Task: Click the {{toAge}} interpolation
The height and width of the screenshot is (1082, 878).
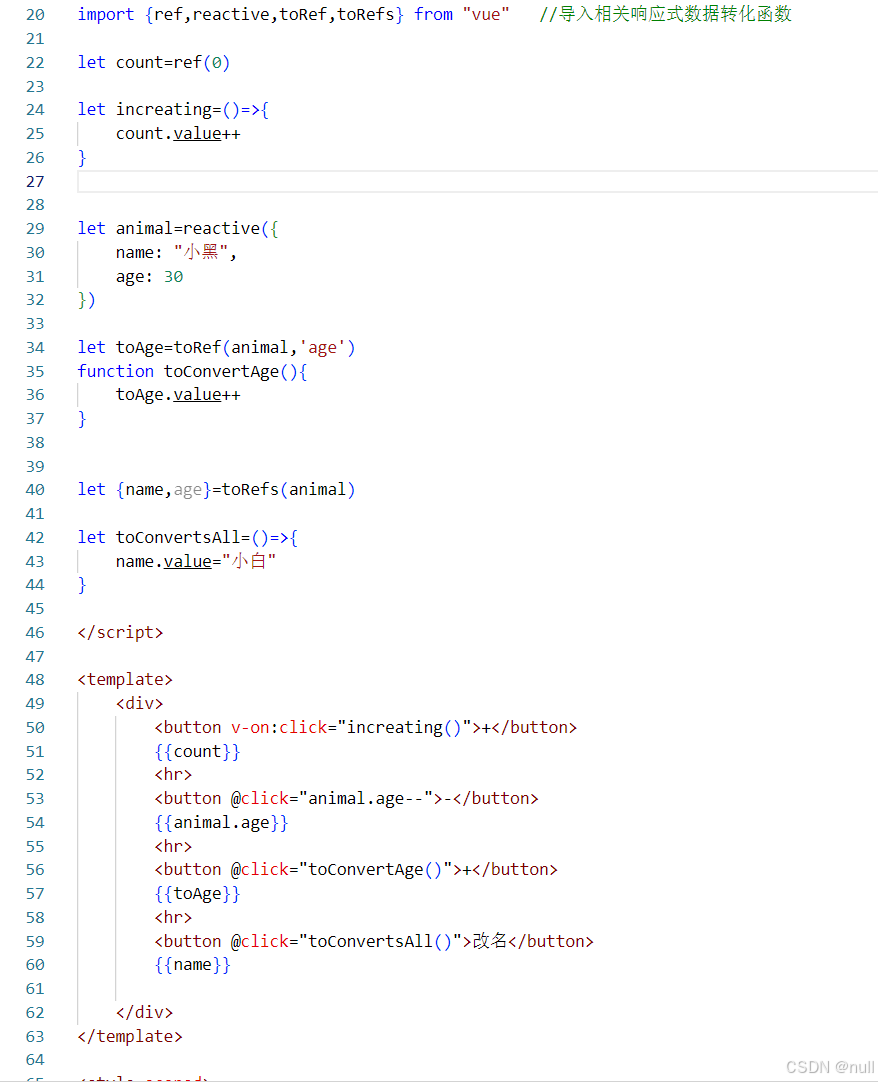Action: tap(197, 894)
